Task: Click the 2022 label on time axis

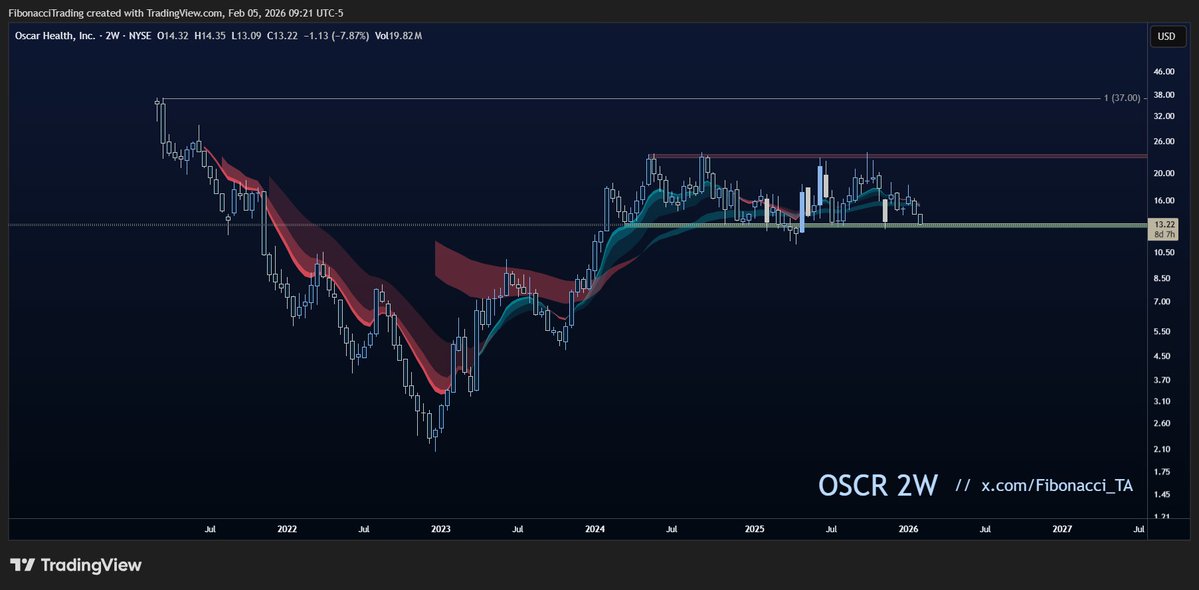Action: click(x=287, y=528)
